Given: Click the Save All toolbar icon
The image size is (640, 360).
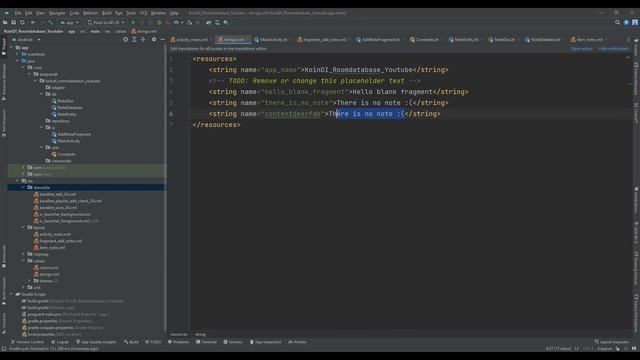Looking at the screenshot, I should 13,22.
